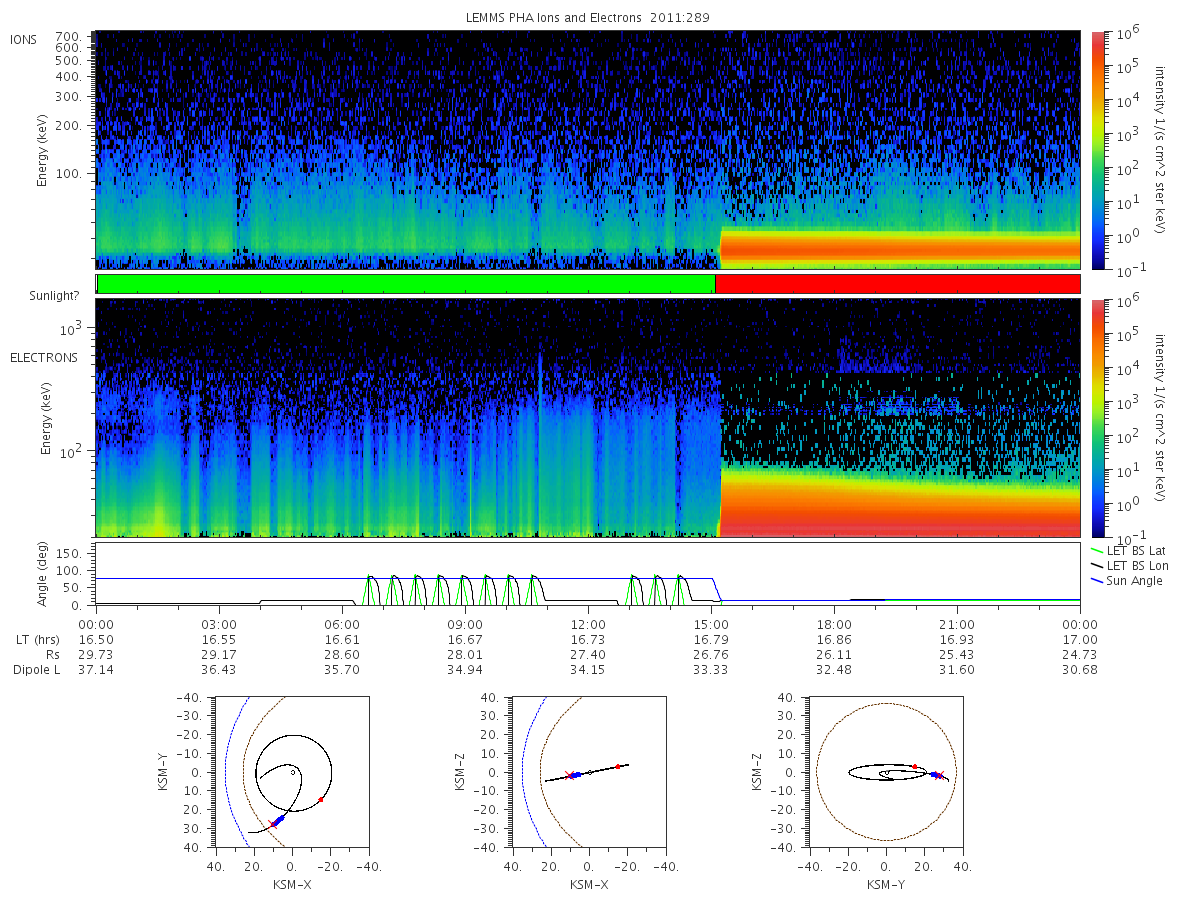Click the 100. tick on the ions energy axis

coord(67,173)
